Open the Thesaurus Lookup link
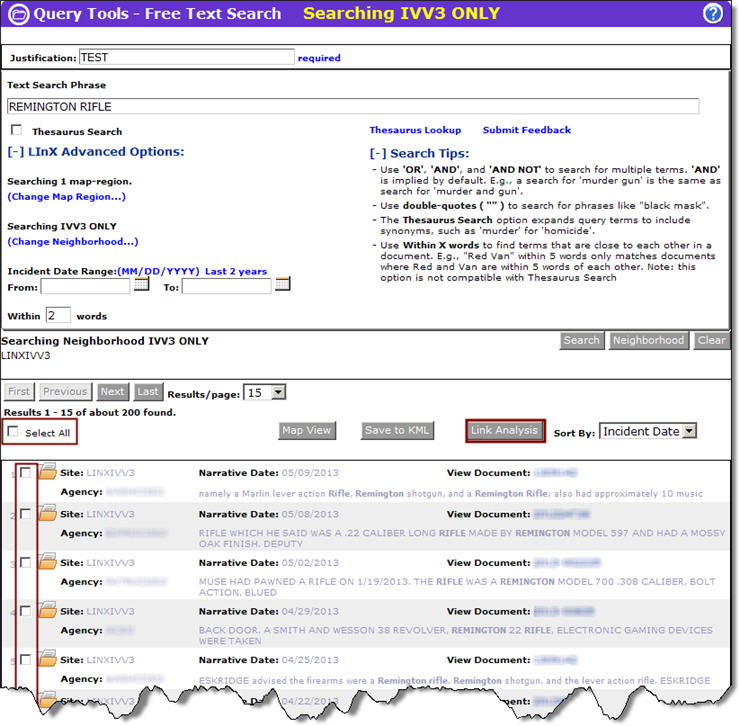739x726 pixels. tap(415, 130)
